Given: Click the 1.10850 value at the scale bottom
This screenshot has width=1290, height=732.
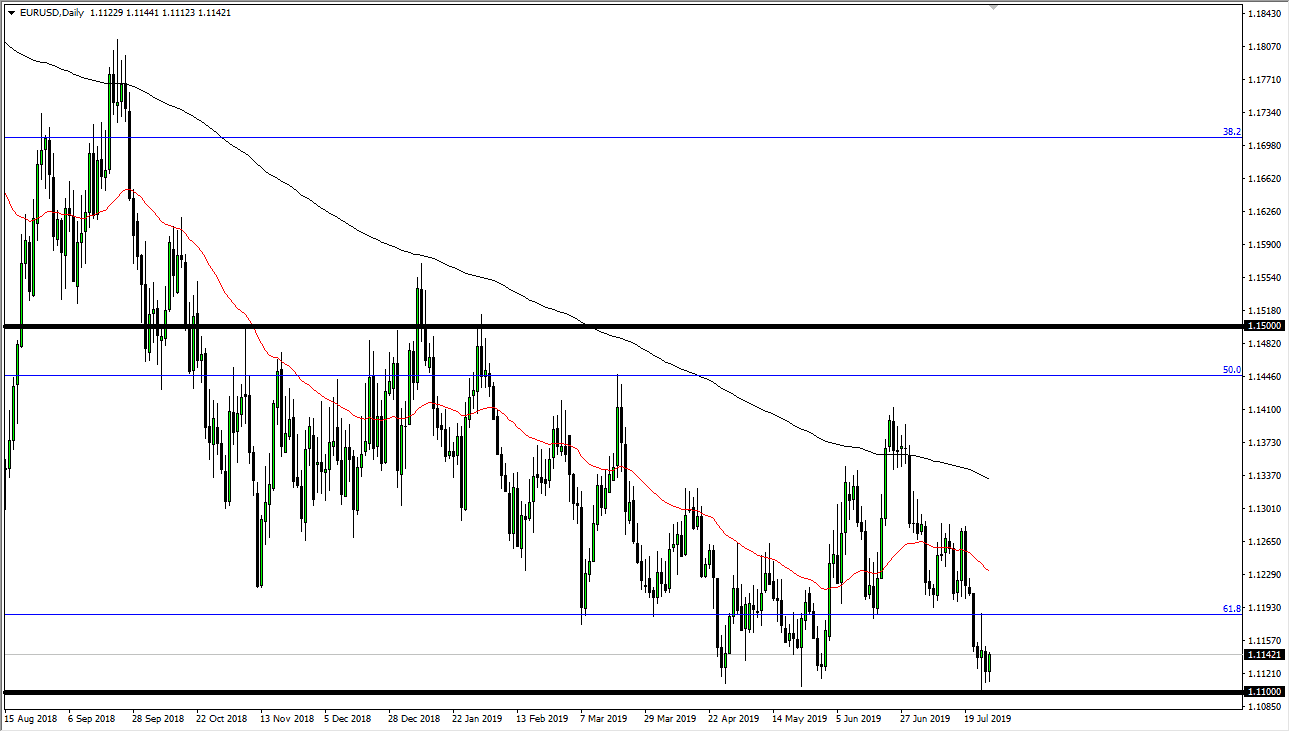Looking at the screenshot, I should (x=1263, y=706).
